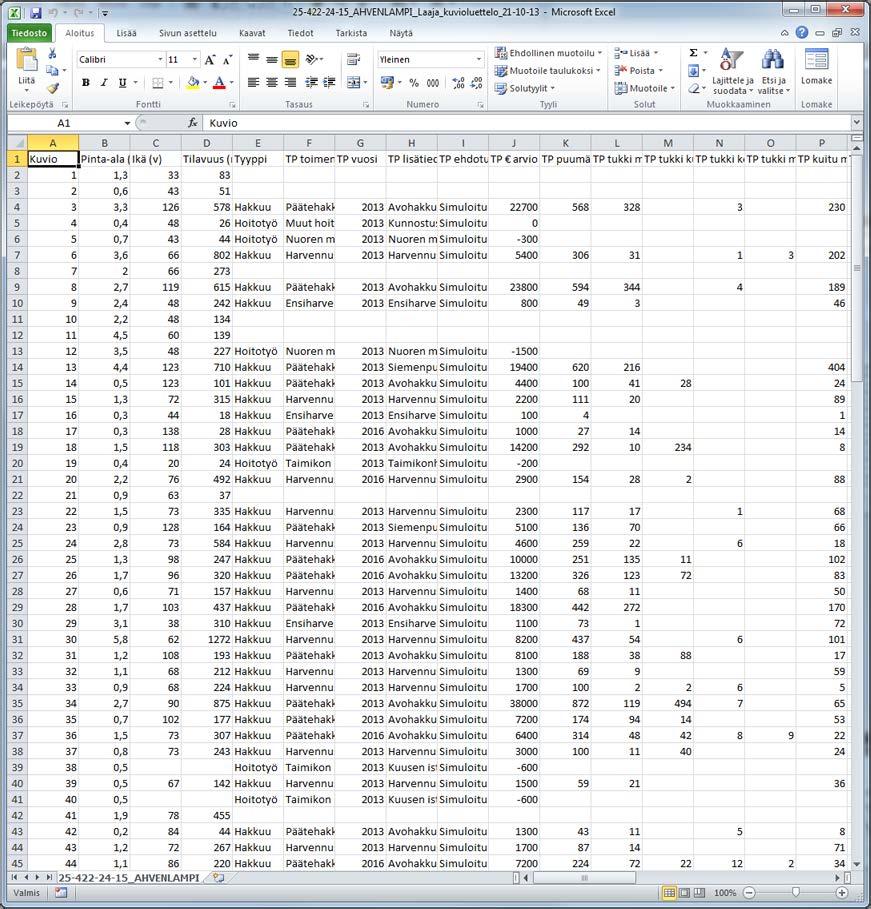The width and height of the screenshot is (871, 909).
Task: Click the fill color paint bucket icon
Action: point(193,83)
